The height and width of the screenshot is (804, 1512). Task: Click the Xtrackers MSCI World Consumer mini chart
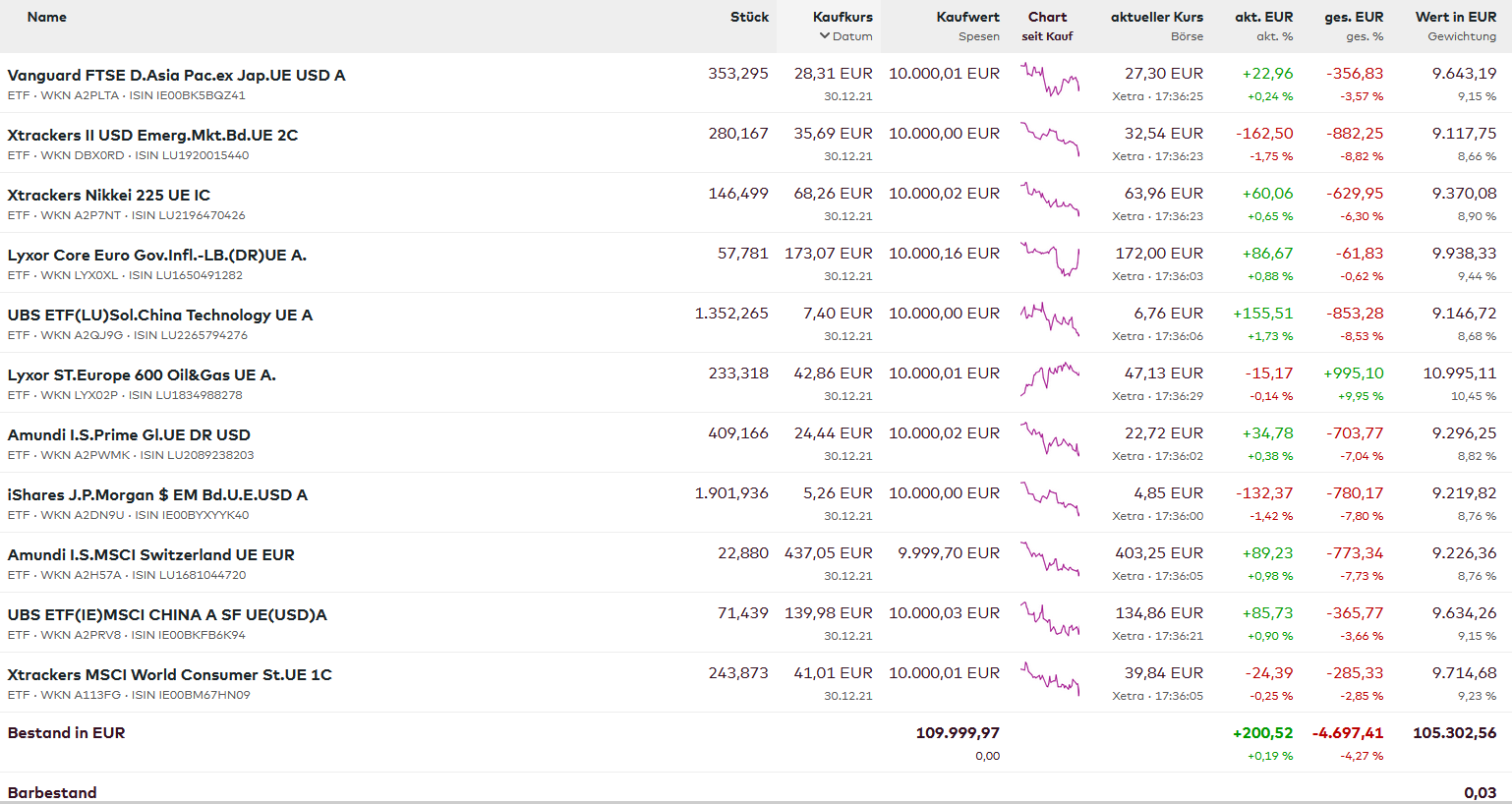[x=1049, y=679]
